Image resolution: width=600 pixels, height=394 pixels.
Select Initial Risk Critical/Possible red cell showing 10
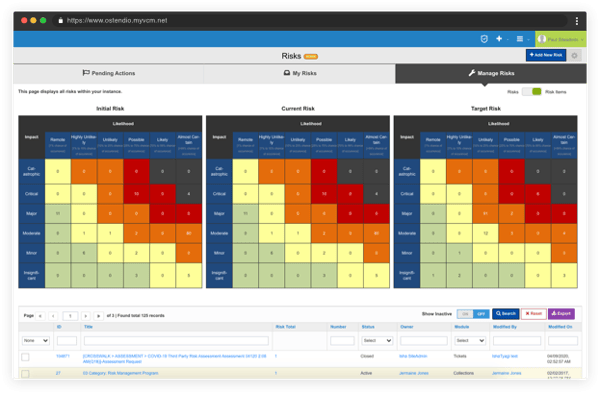coord(136,194)
